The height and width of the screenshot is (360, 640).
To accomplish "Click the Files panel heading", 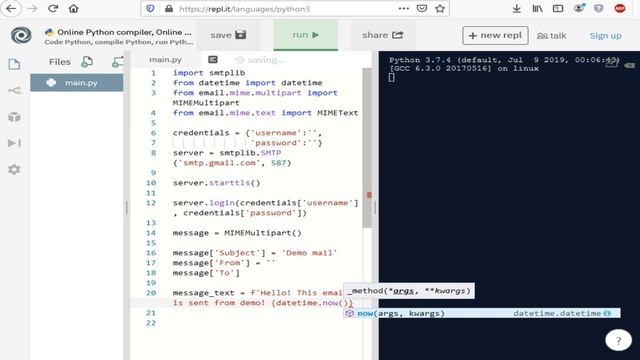I will point(60,62).
